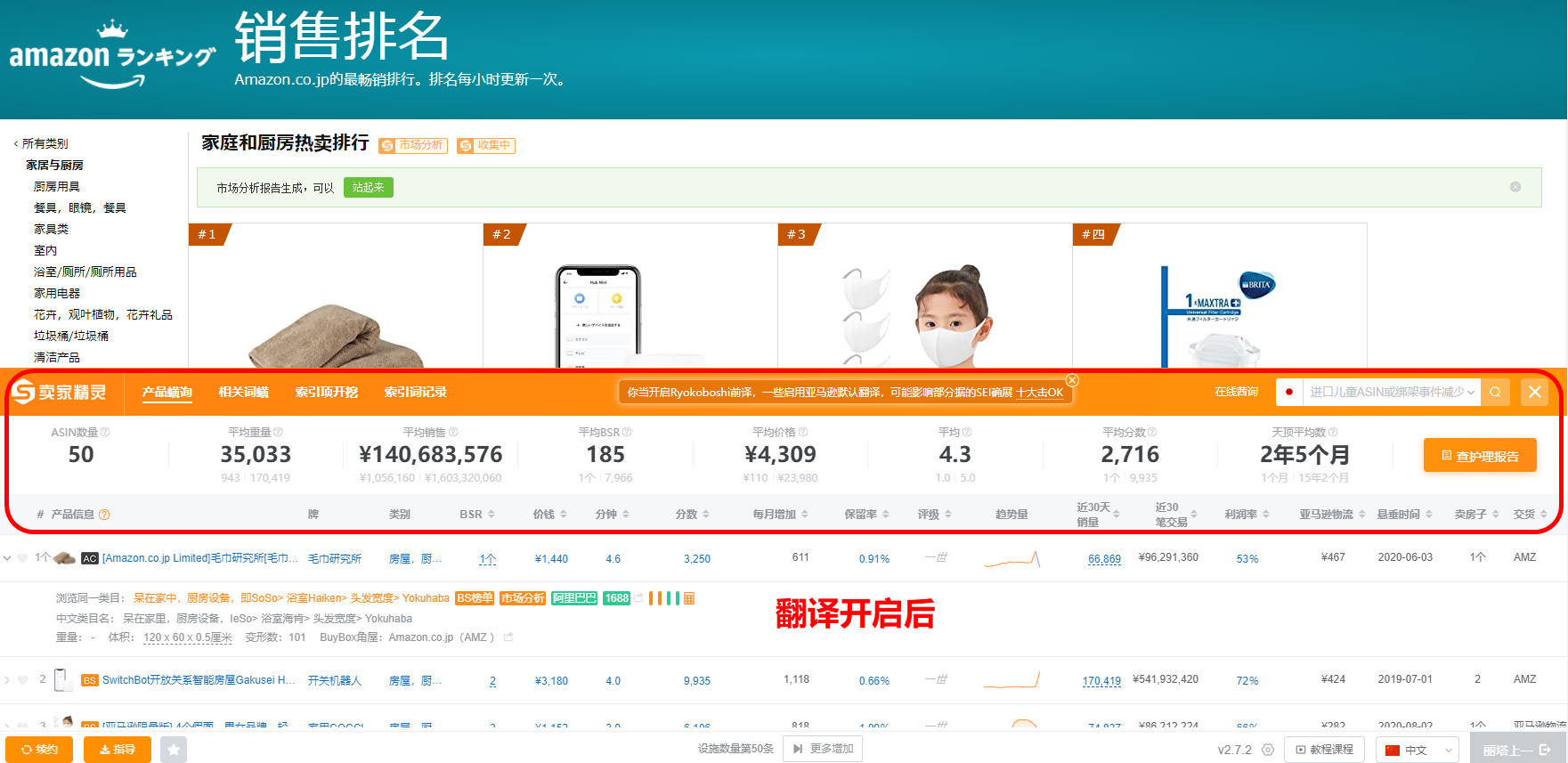Click the 查护理报告 orange button
Screen dimensions: 1568x763
(x=1480, y=456)
